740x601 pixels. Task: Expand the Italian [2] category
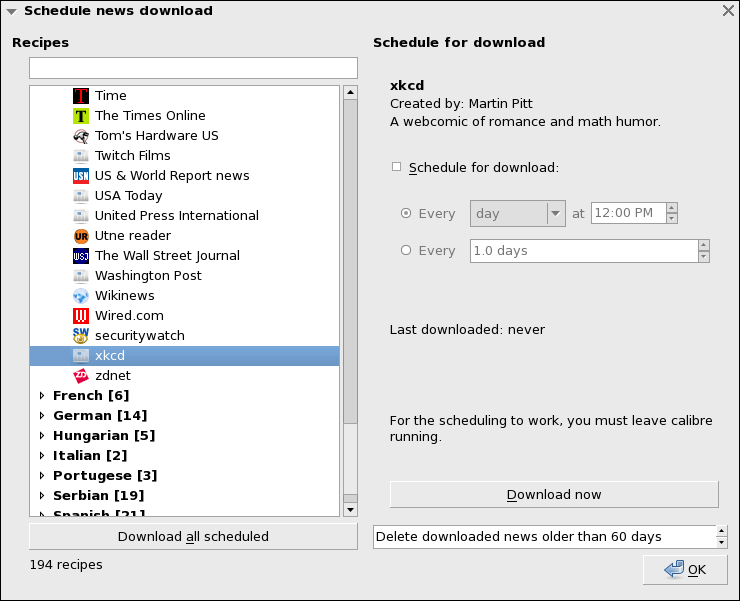coord(42,456)
